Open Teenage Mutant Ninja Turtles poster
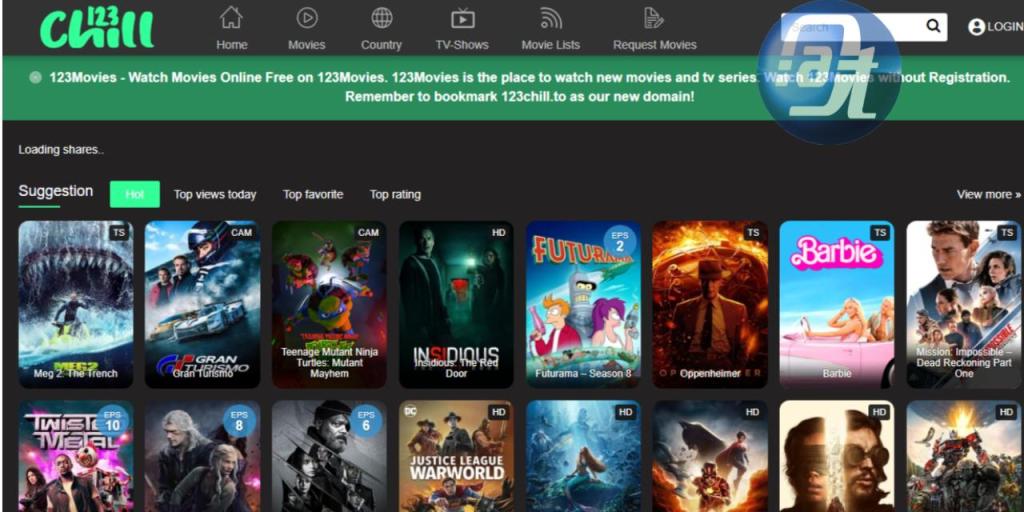 point(329,304)
